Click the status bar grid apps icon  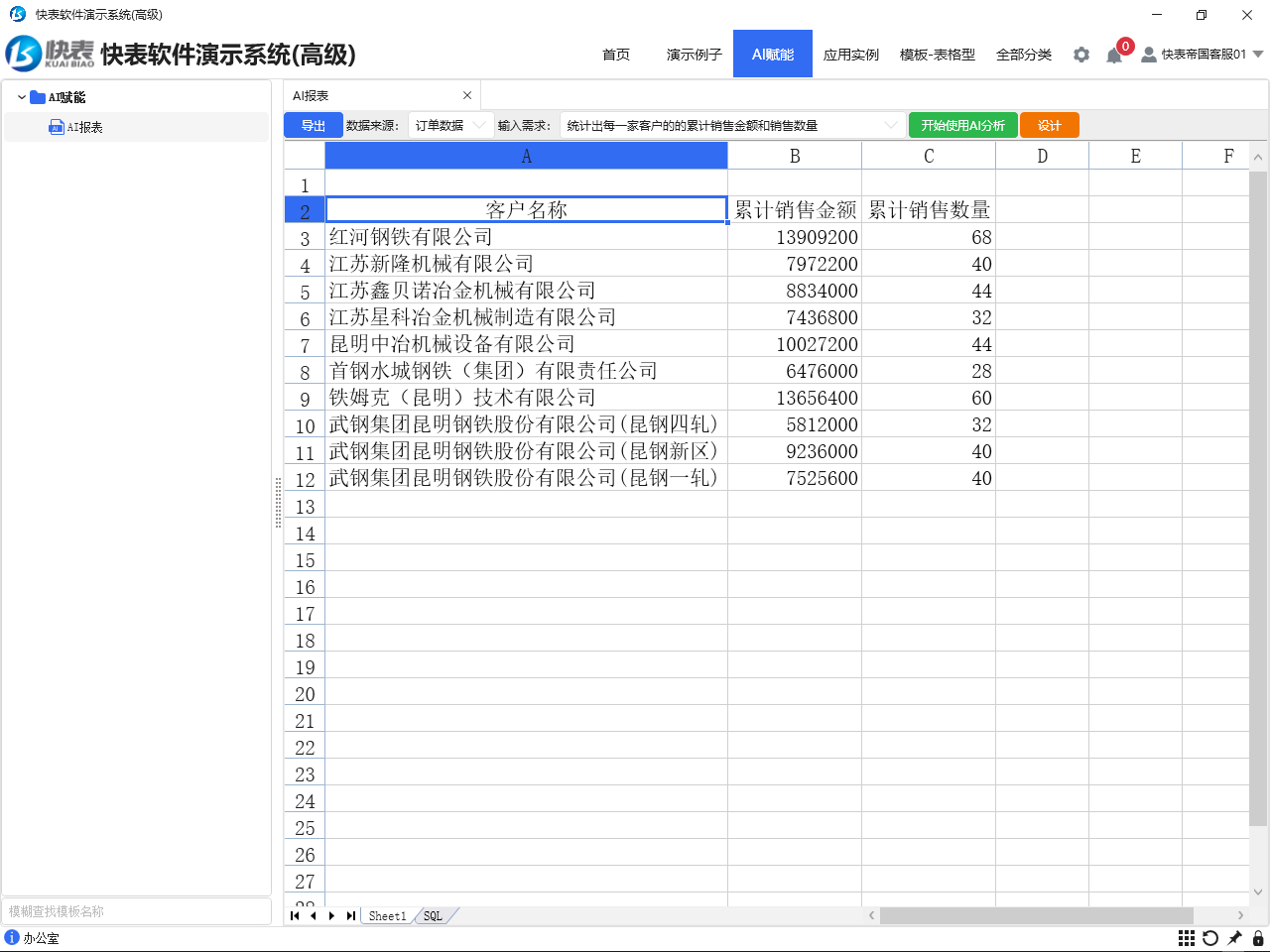pyautogui.click(x=1186, y=938)
